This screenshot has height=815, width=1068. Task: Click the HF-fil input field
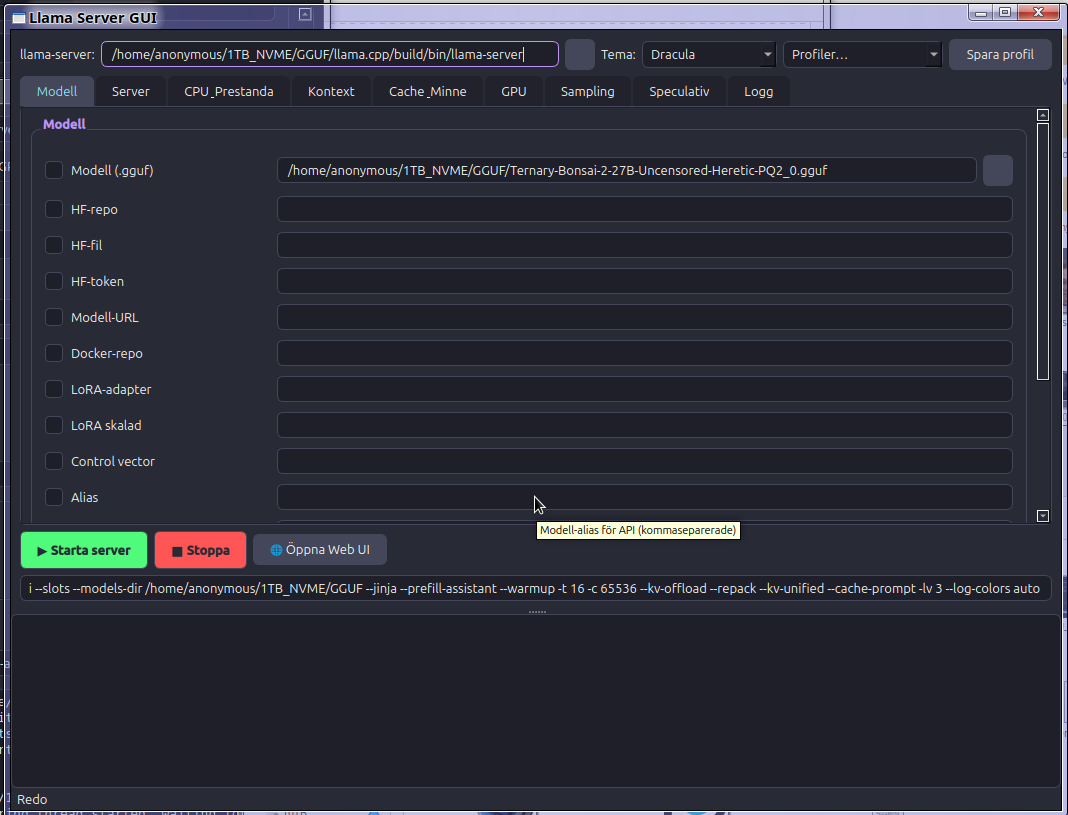(x=644, y=245)
